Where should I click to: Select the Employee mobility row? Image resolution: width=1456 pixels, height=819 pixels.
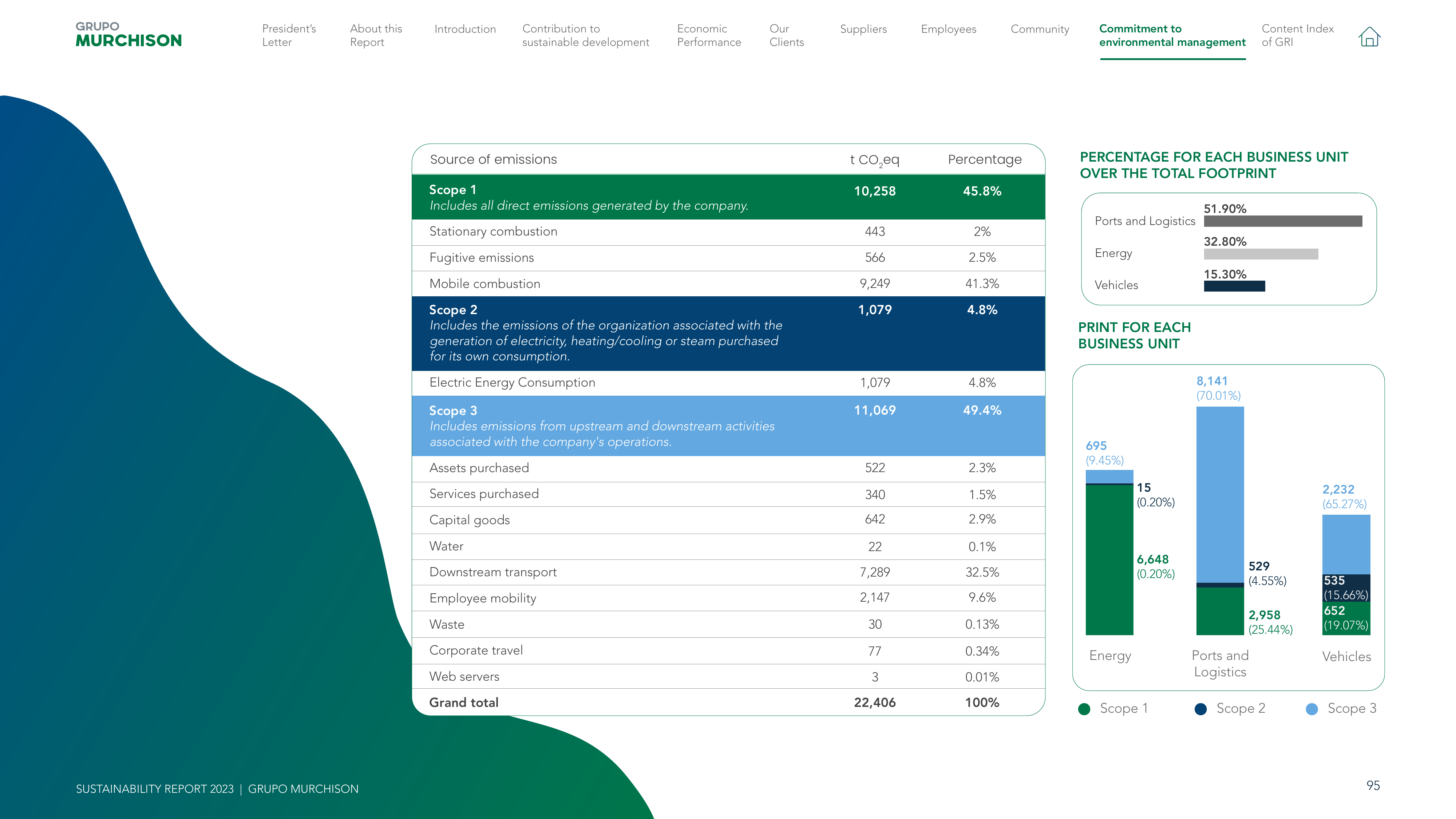coord(728,598)
